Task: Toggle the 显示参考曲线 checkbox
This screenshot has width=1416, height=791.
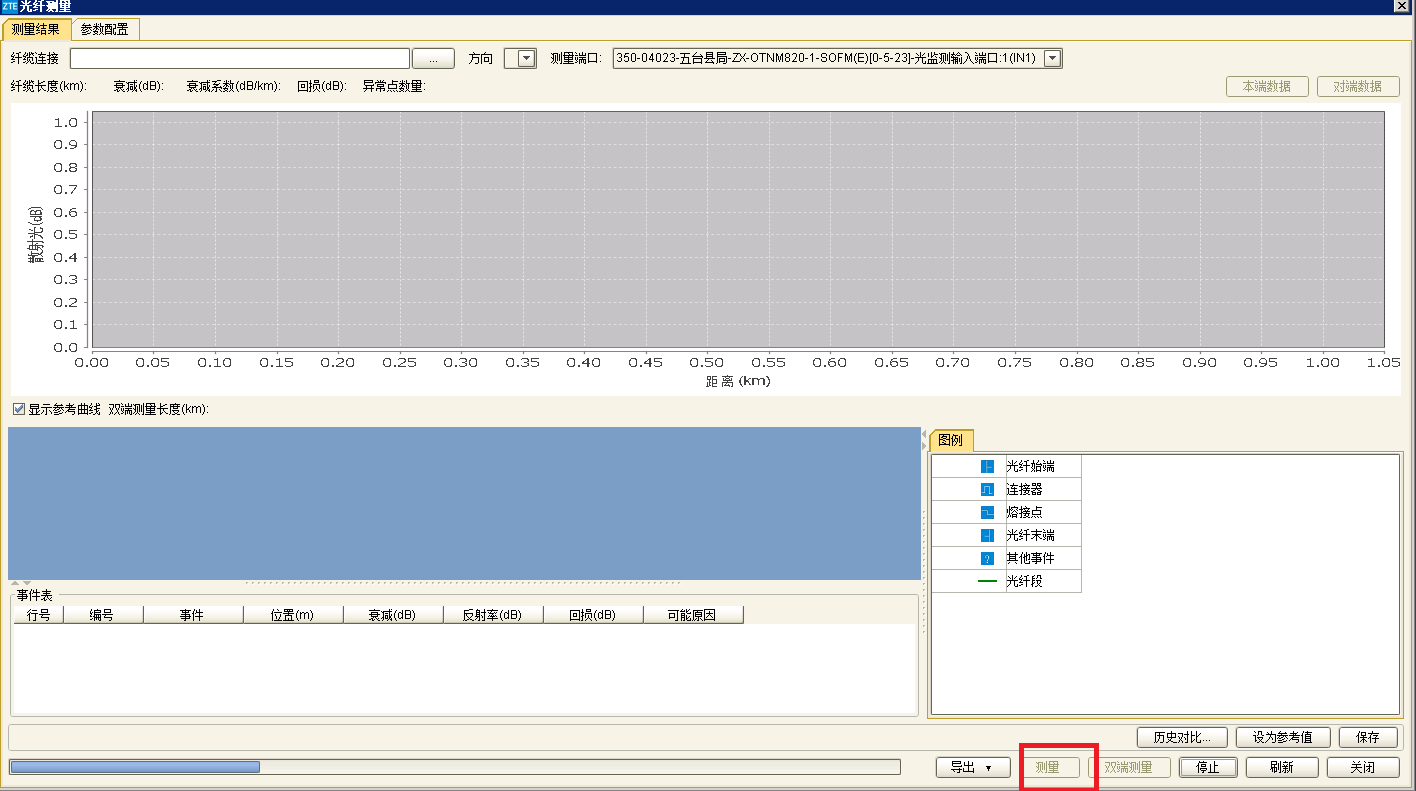Action: click(x=19, y=409)
